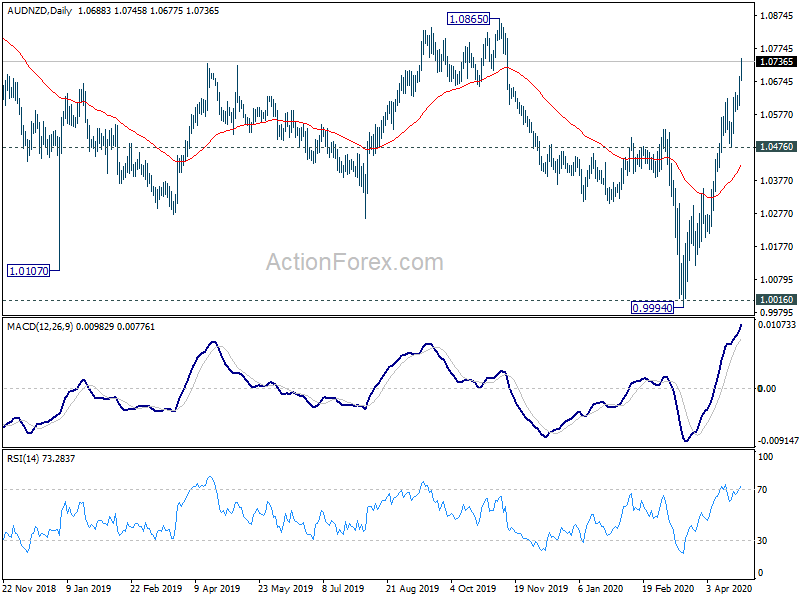Click the 0.99795 price axis value

point(777,312)
